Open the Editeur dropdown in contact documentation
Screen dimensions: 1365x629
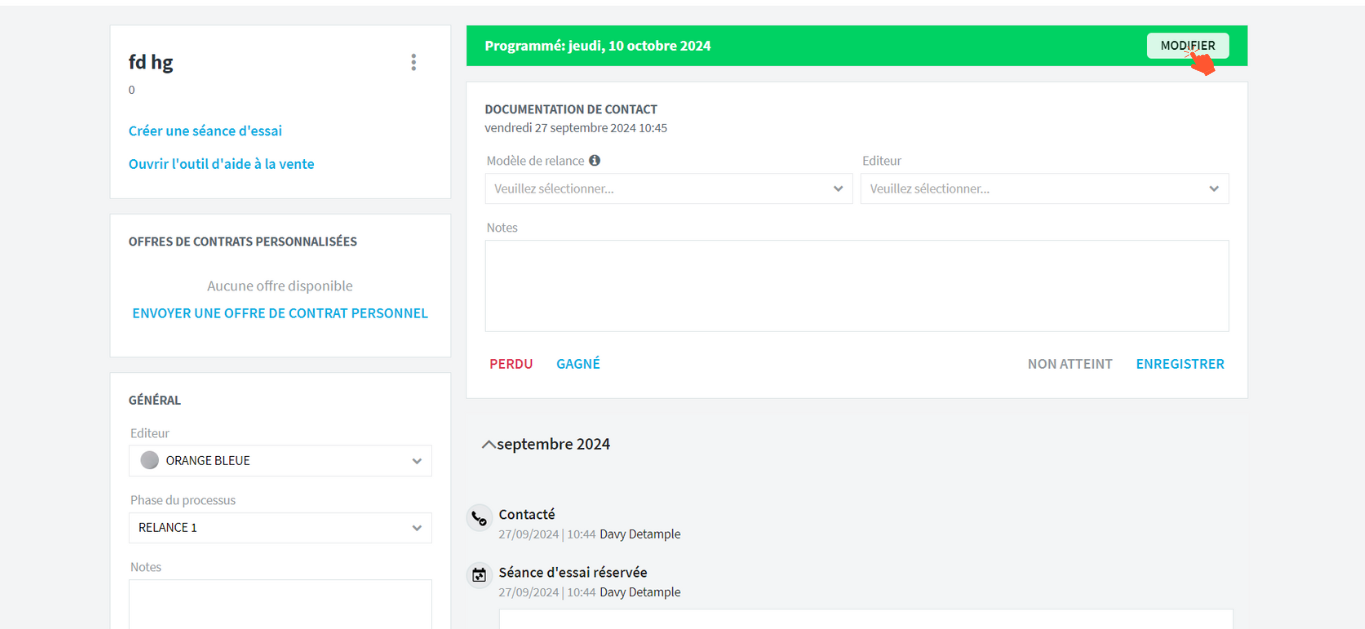(x=1045, y=188)
